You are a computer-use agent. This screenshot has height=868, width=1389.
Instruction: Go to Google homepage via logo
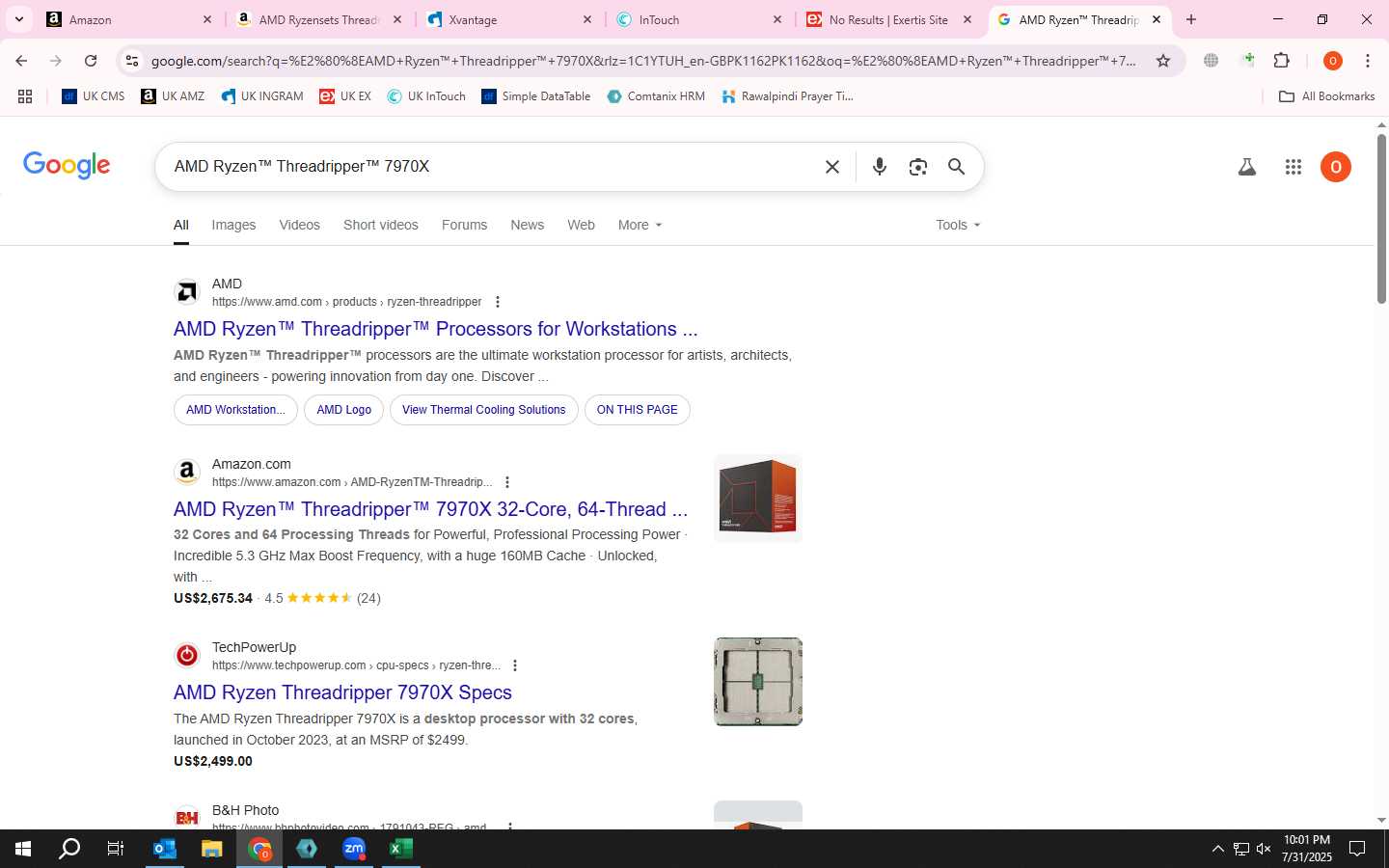point(67,166)
